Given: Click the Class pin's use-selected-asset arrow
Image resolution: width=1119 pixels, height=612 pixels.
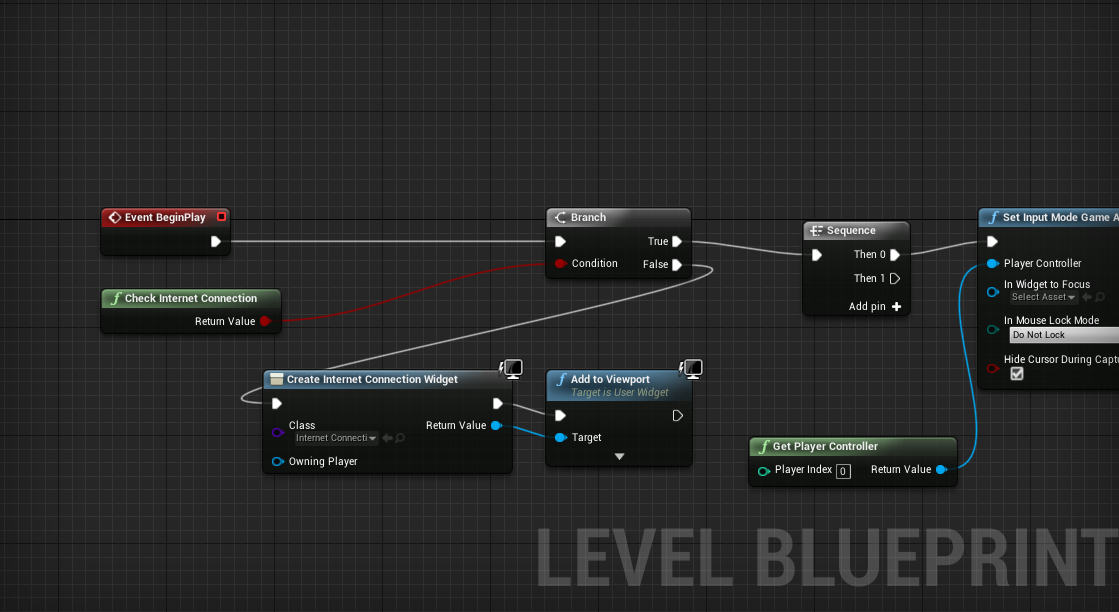Looking at the screenshot, I should (388, 438).
